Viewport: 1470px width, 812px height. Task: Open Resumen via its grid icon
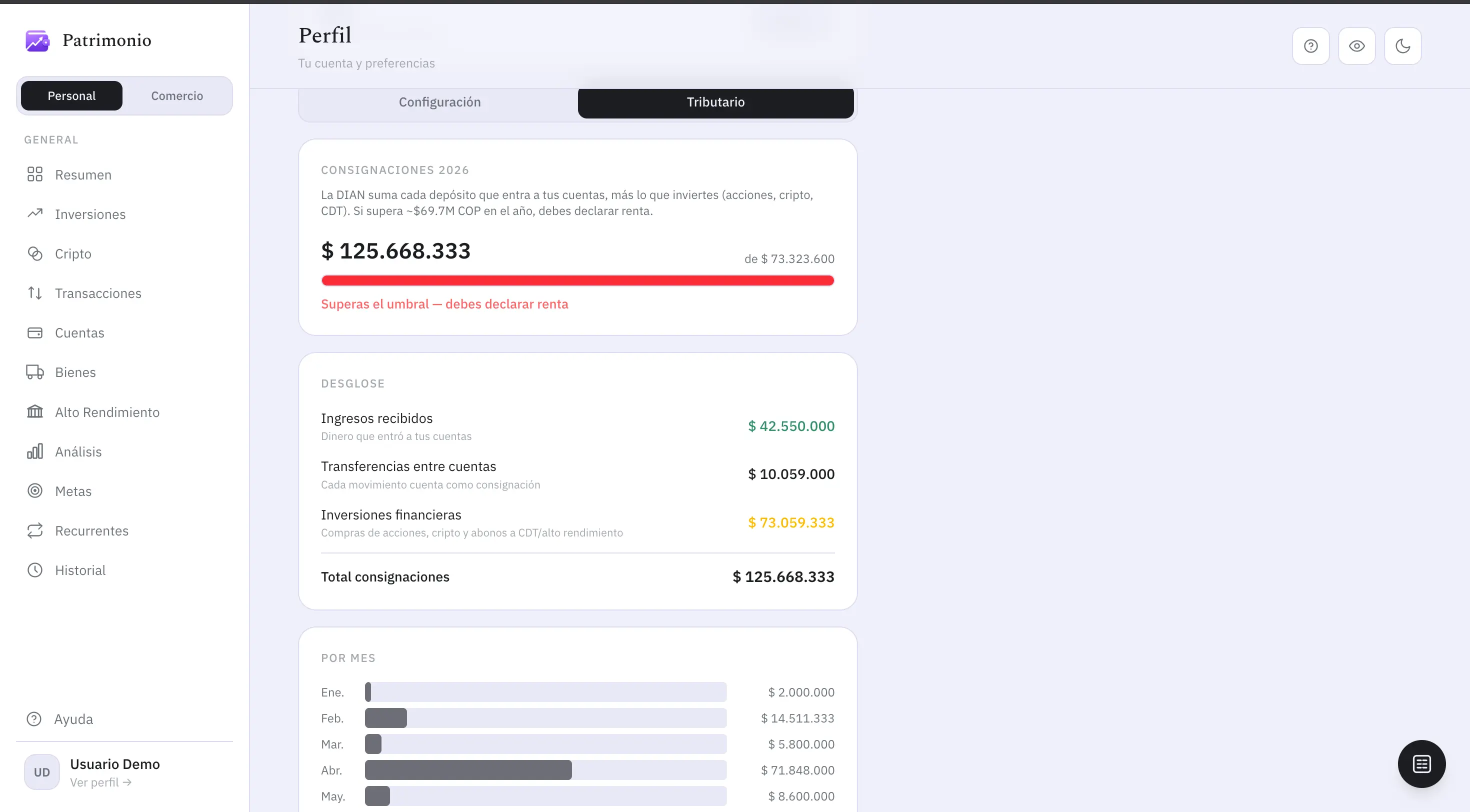(x=35, y=174)
